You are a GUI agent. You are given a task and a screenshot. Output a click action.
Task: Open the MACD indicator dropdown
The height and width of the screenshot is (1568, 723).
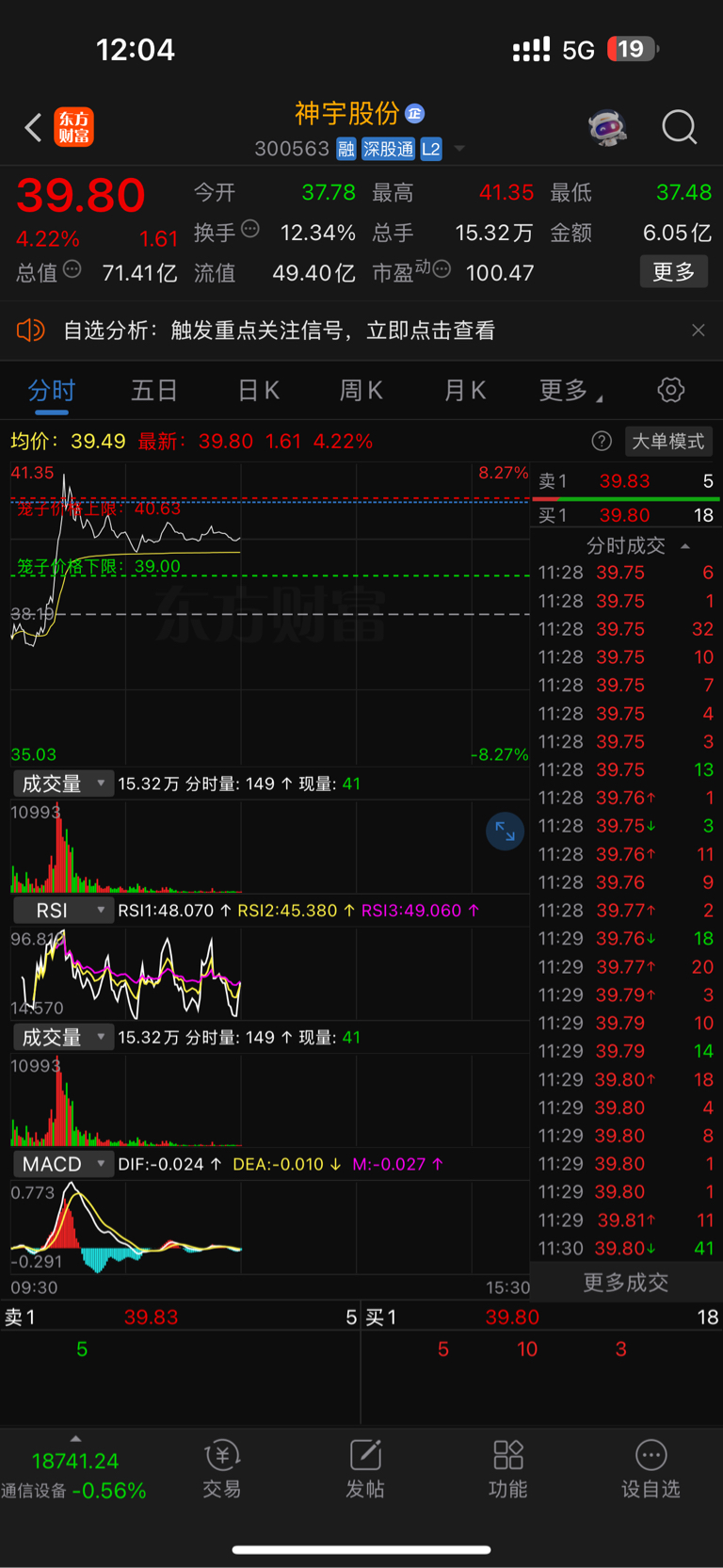(63, 1165)
